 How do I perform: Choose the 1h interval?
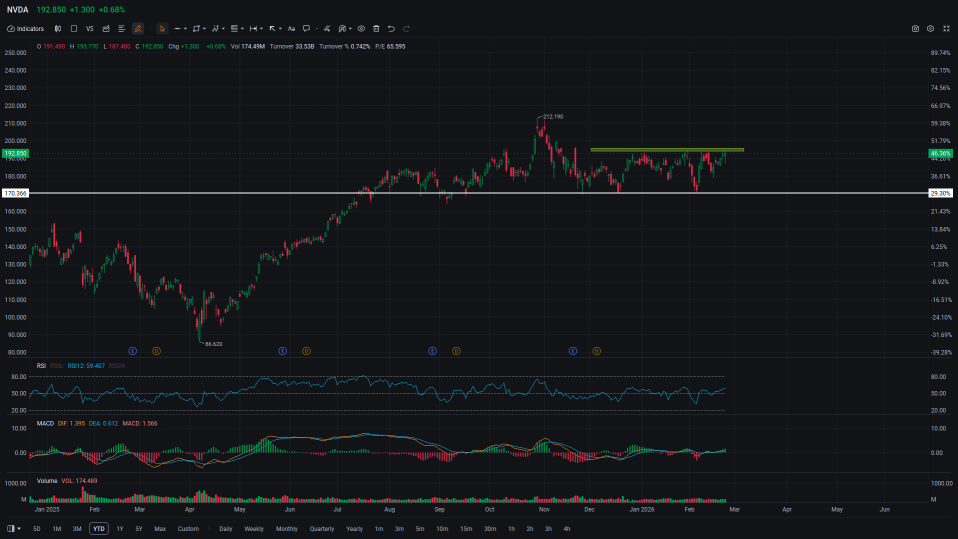pos(511,529)
